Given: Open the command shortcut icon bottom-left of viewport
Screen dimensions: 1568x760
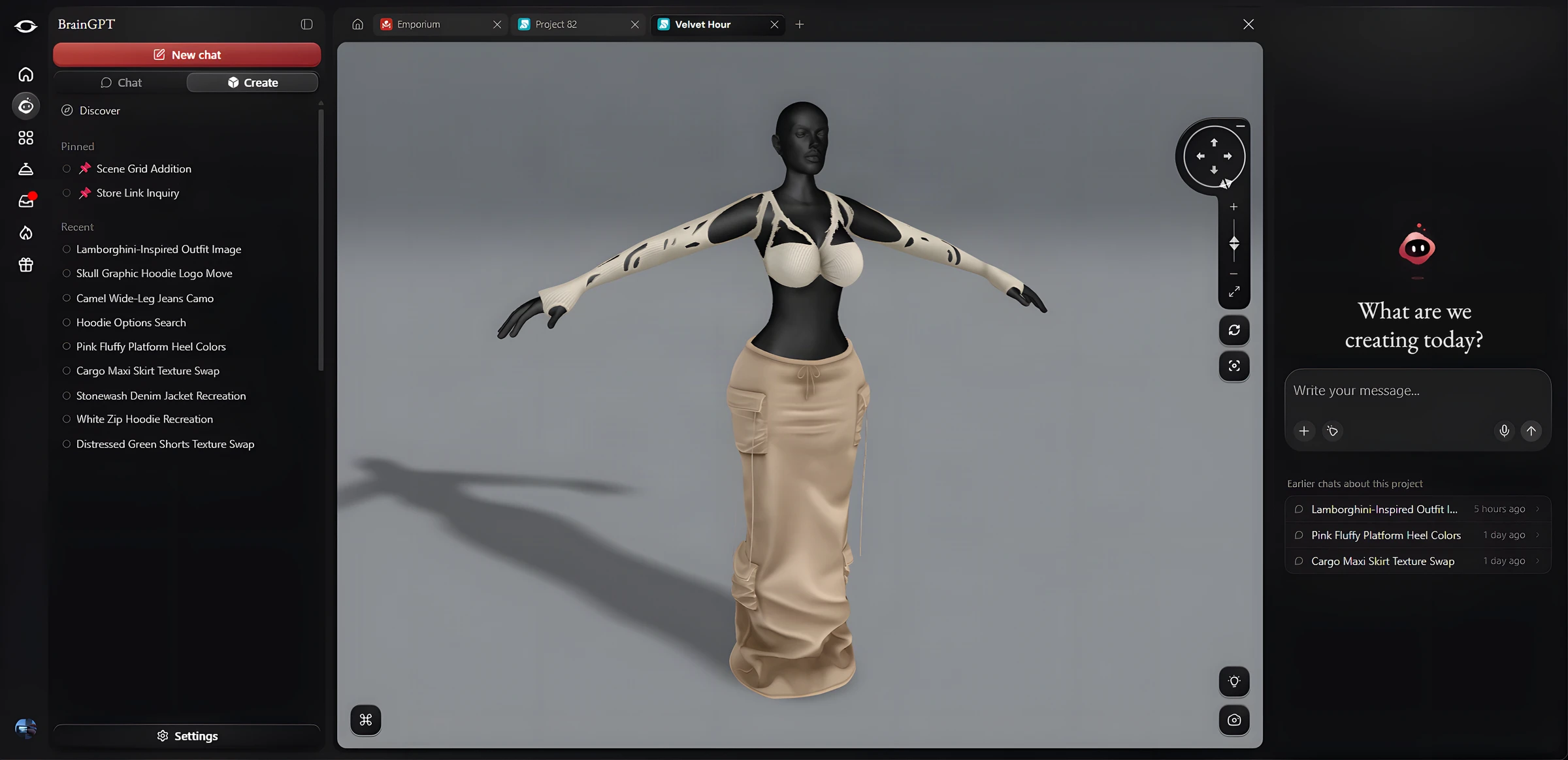Looking at the screenshot, I should point(366,720).
